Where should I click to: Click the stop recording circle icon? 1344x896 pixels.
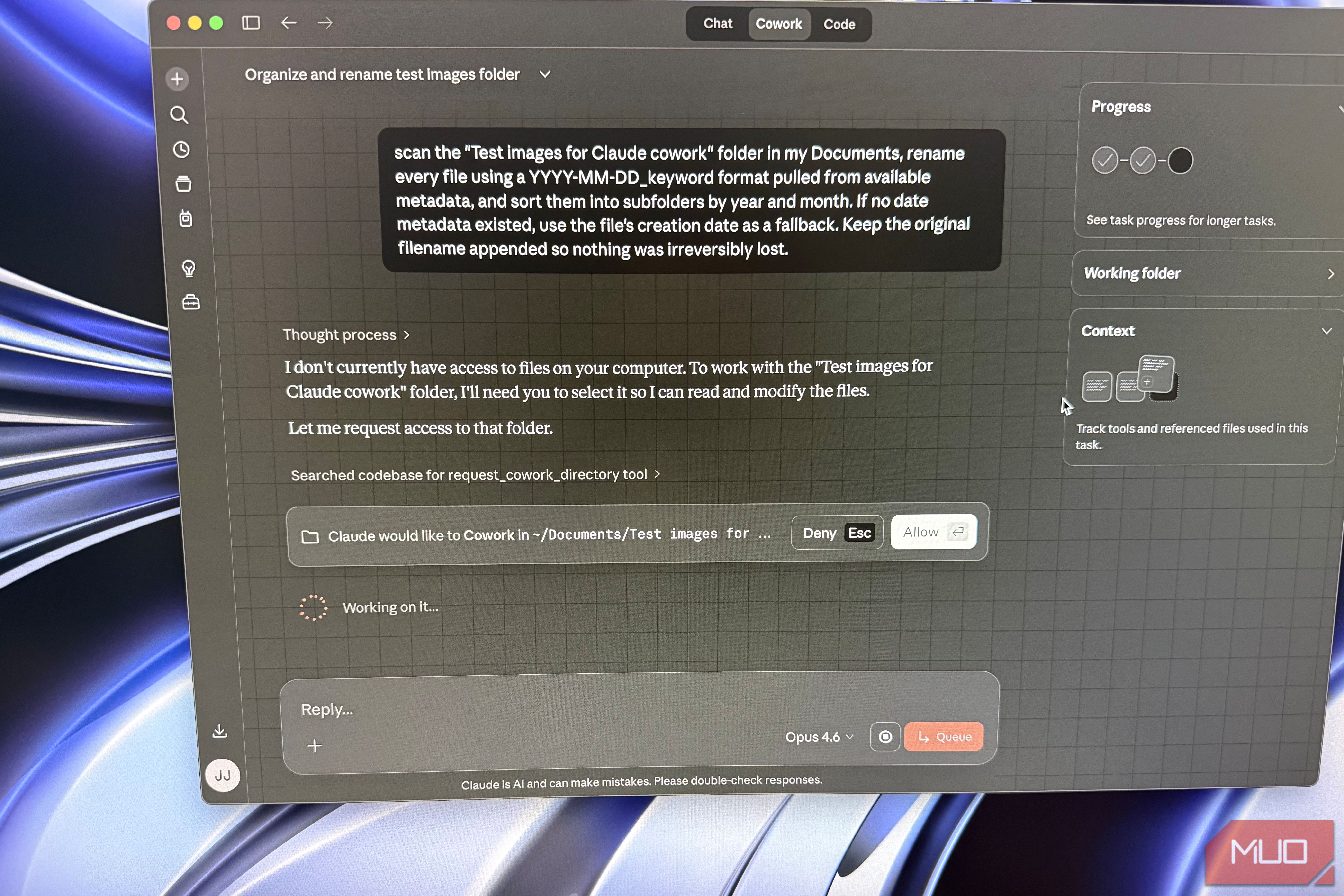(885, 737)
